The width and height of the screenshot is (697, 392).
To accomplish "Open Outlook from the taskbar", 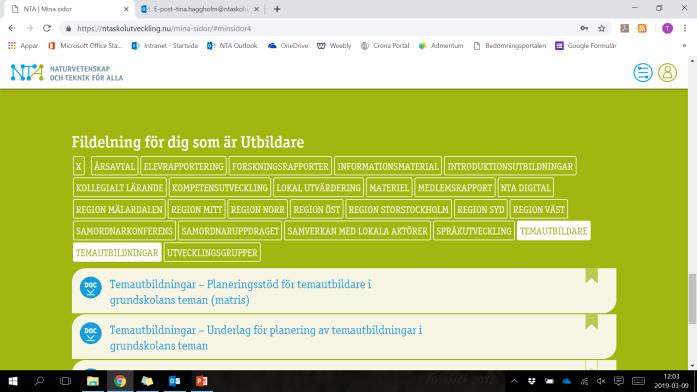I will (x=174, y=381).
